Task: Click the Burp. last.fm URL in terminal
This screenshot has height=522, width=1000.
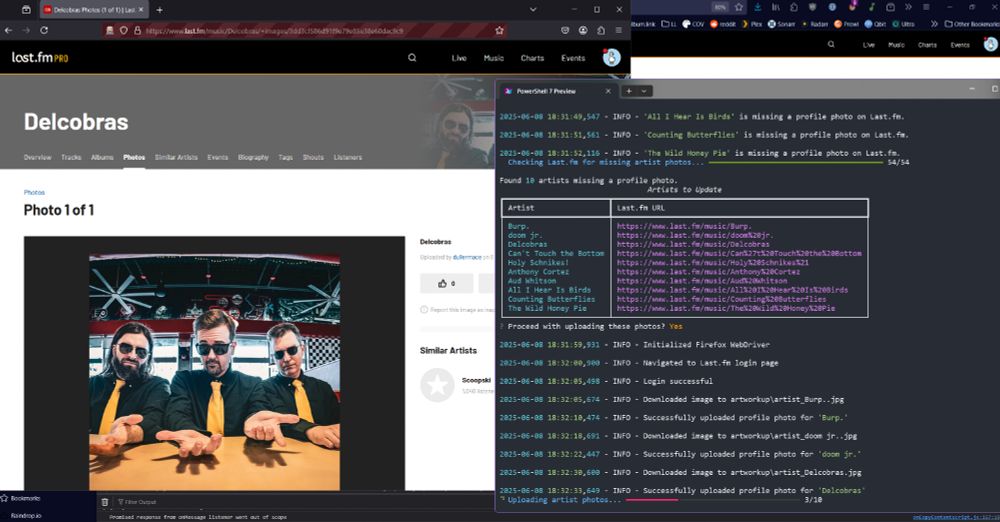Action: point(684,226)
